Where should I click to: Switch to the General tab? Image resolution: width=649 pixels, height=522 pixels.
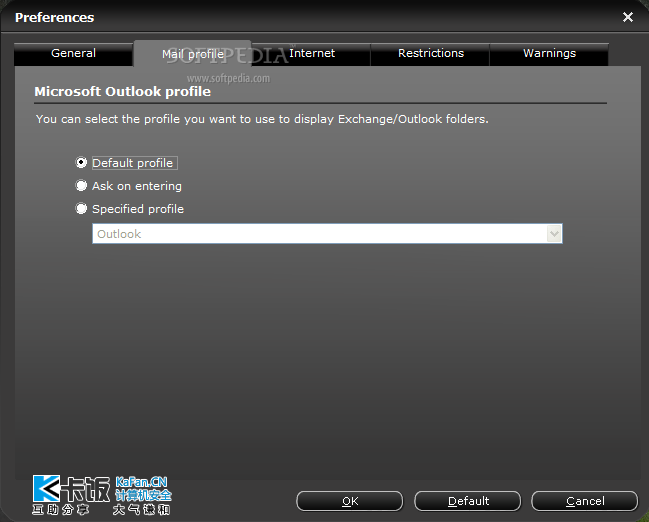tap(73, 54)
